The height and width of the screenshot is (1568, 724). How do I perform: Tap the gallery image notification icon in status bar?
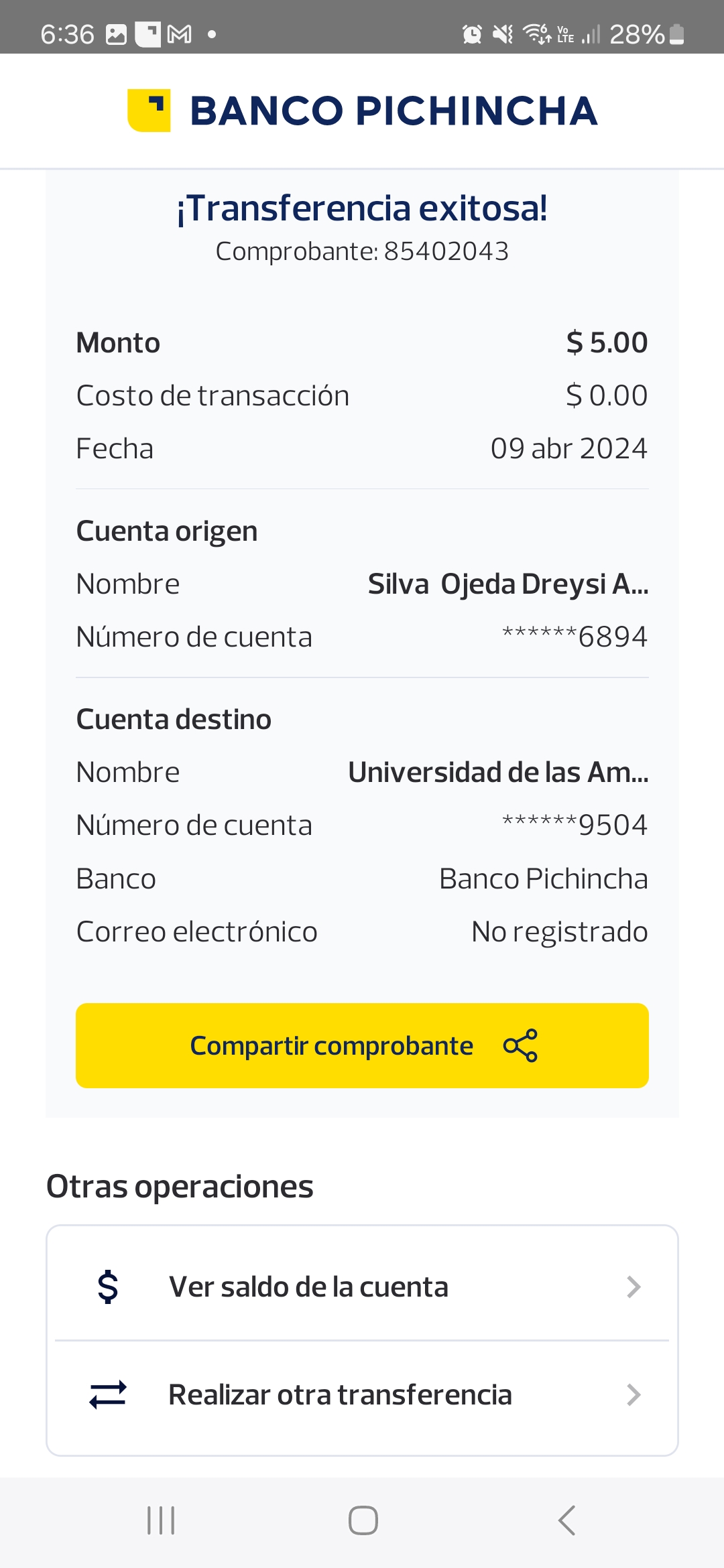click(117, 34)
